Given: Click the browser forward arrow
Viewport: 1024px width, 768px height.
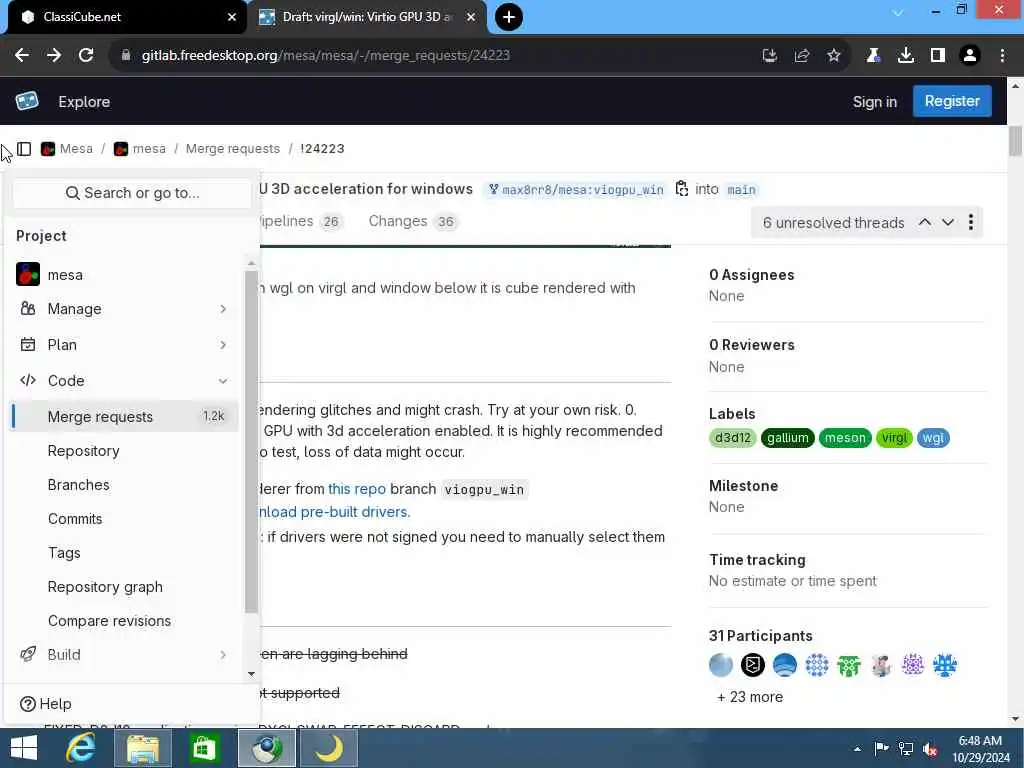Looking at the screenshot, I should point(54,56).
